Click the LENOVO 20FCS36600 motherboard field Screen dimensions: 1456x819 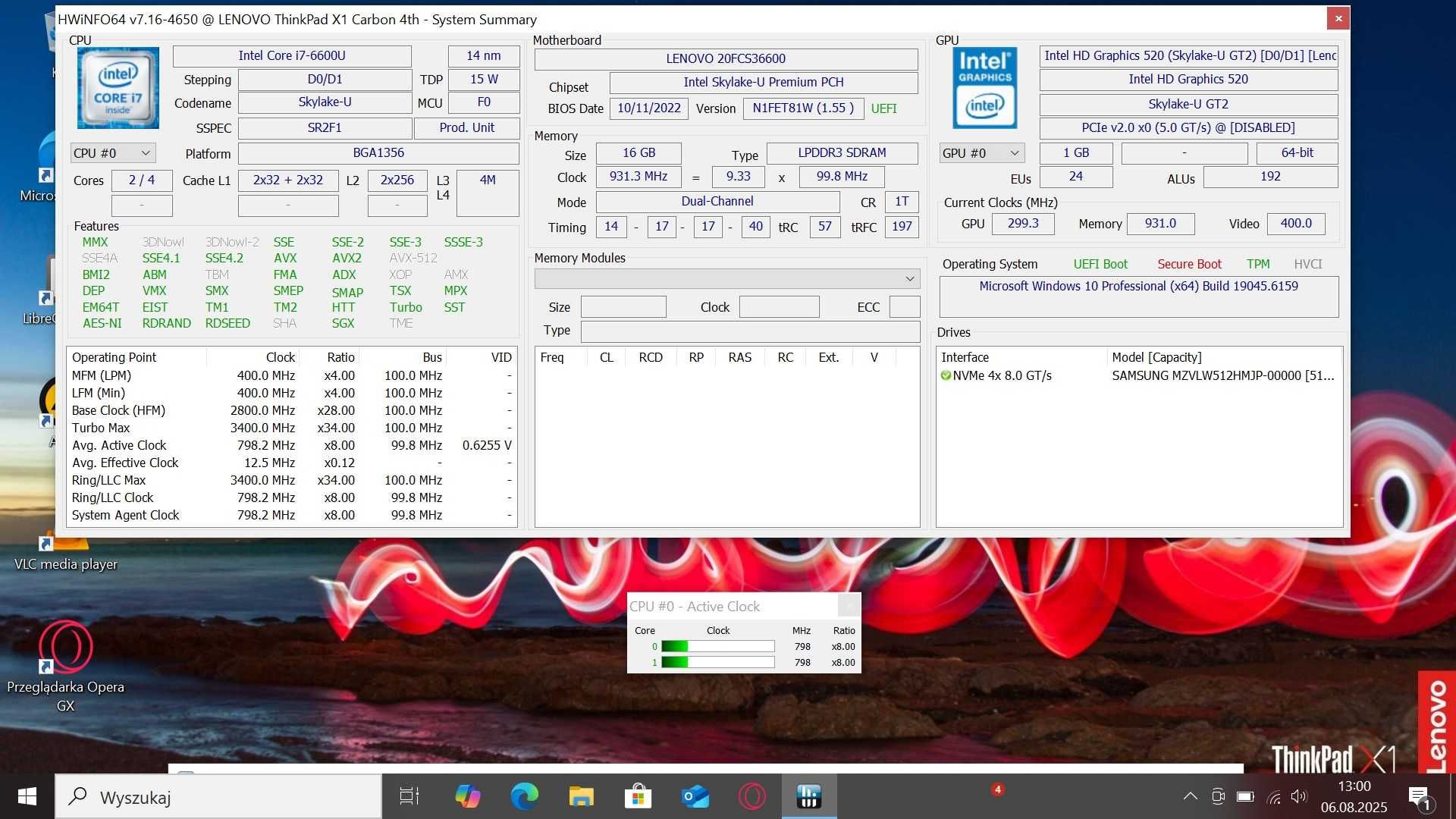tap(726, 59)
